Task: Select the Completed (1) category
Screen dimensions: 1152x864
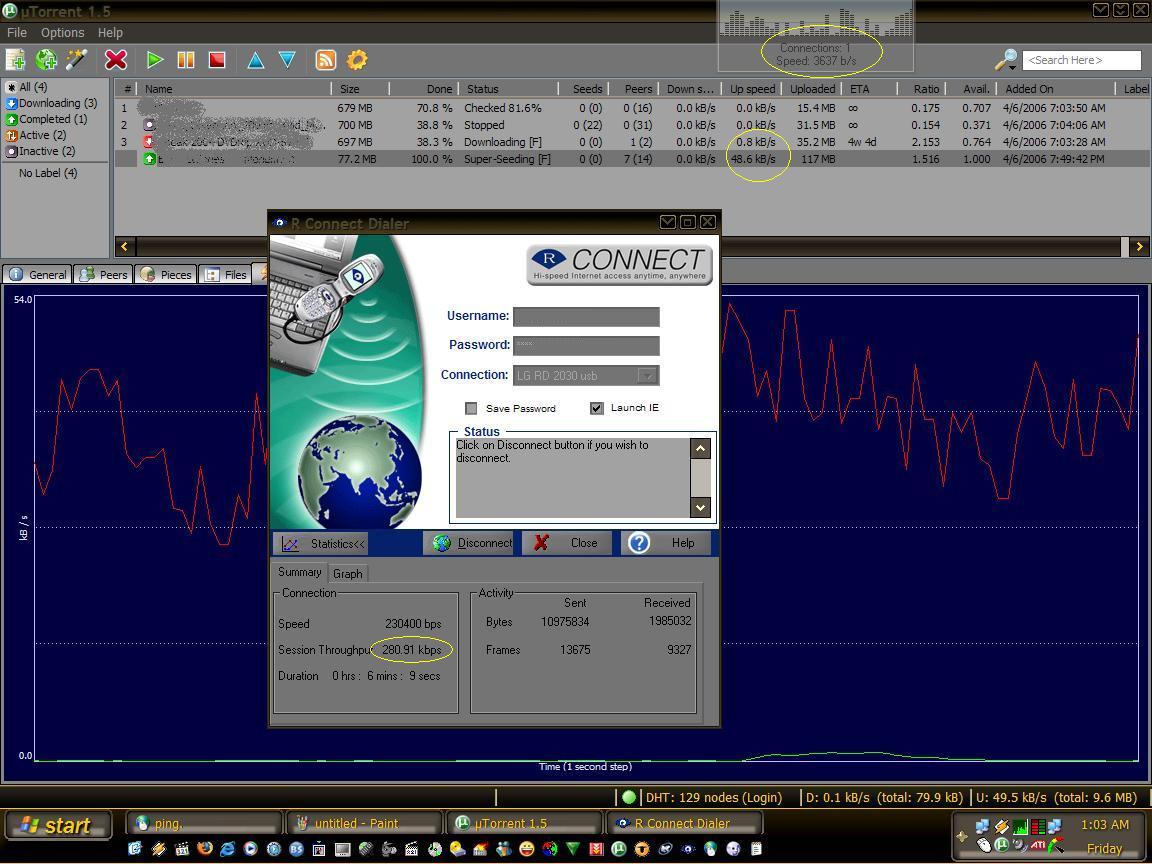Action: tap(46, 119)
